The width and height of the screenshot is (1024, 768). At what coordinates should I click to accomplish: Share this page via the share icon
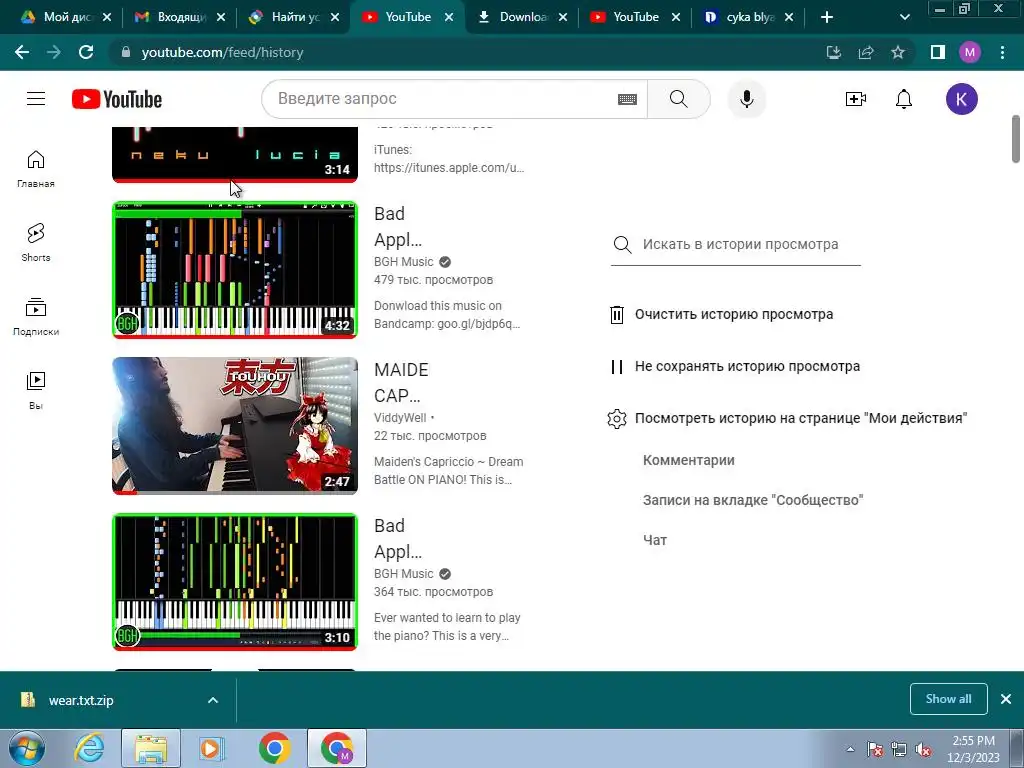point(866,52)
